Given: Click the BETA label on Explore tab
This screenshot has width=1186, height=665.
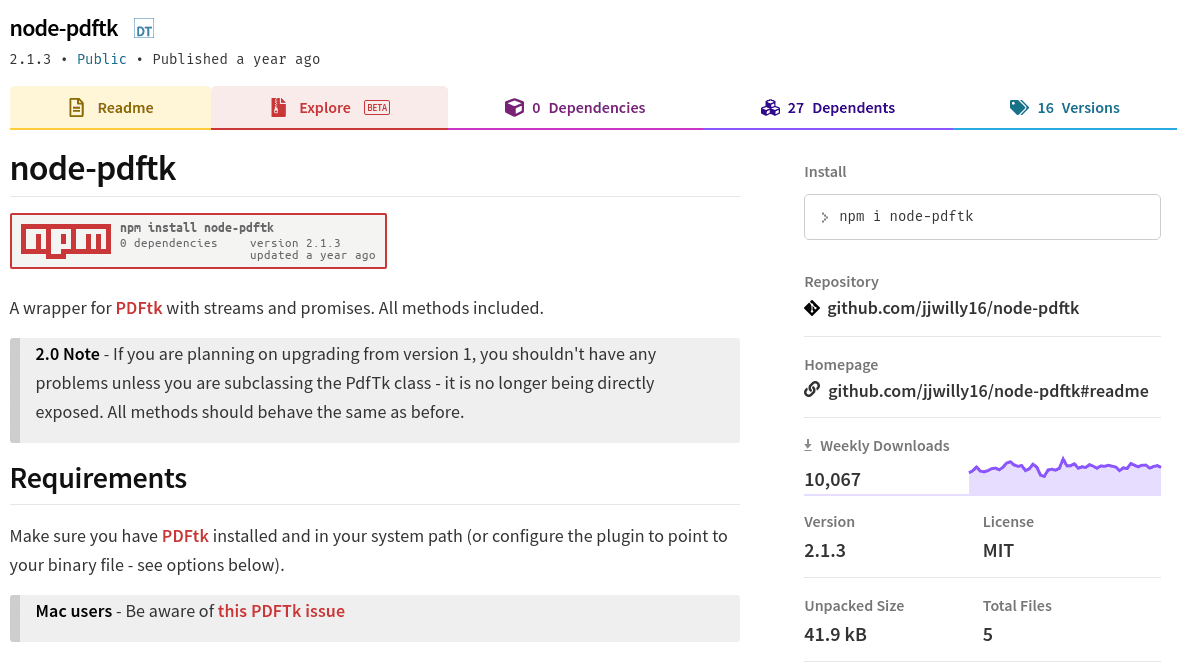Looking at the screenshot, I should pos(377,107).
